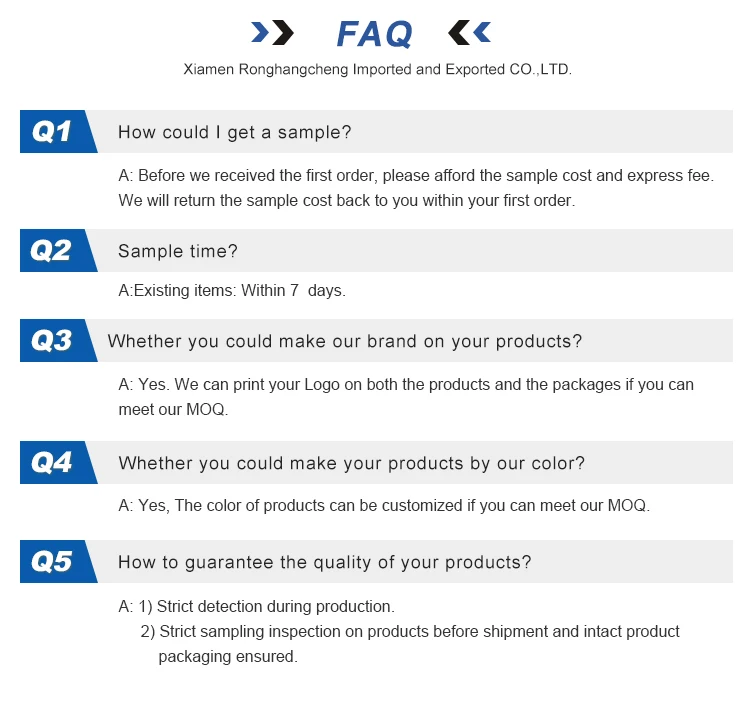Click answer "Existing items: Within 7 days"
Viewport: 750px width, 710px height.
[x=232, y=290]
